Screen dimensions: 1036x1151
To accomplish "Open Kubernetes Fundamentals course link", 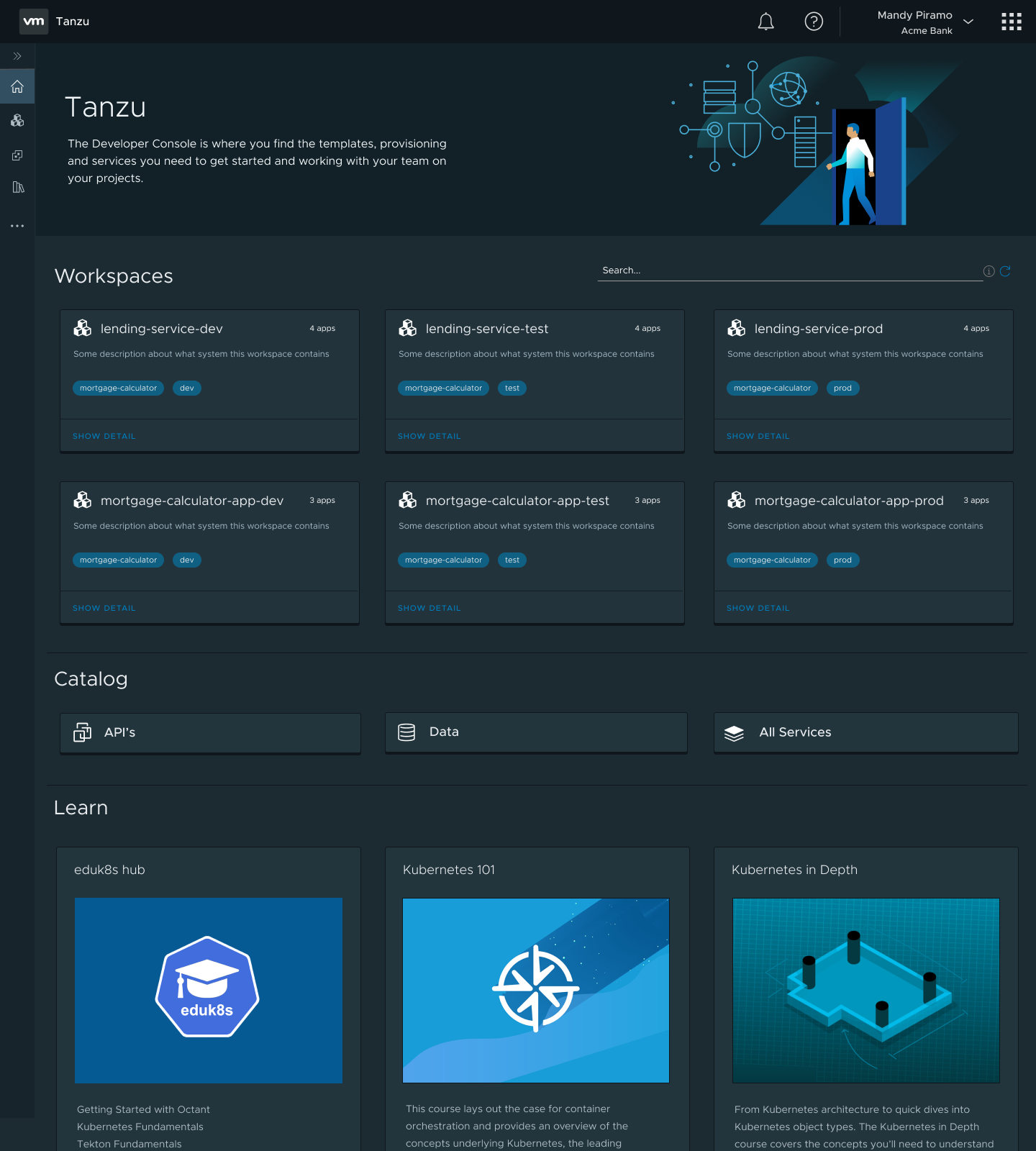I will [140, 1127].
